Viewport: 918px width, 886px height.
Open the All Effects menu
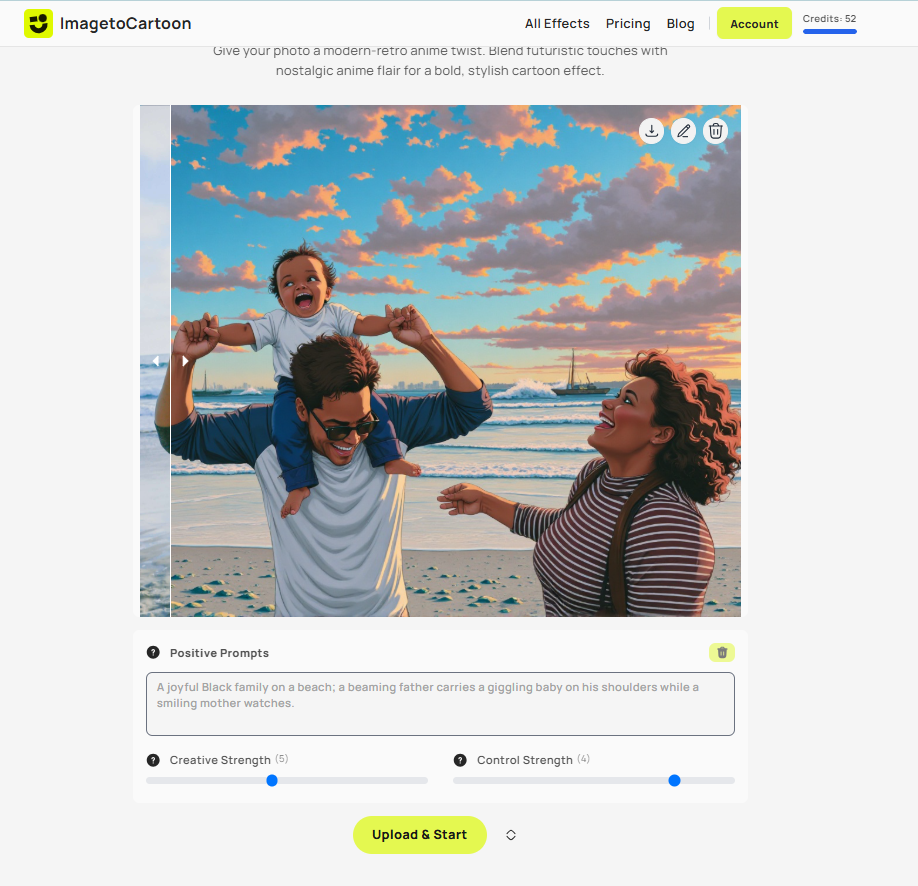point(557,23)
